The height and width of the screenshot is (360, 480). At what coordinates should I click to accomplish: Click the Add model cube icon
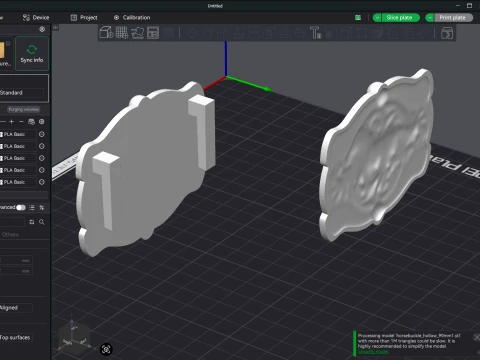pyautogui.click(x=106, y=33)
